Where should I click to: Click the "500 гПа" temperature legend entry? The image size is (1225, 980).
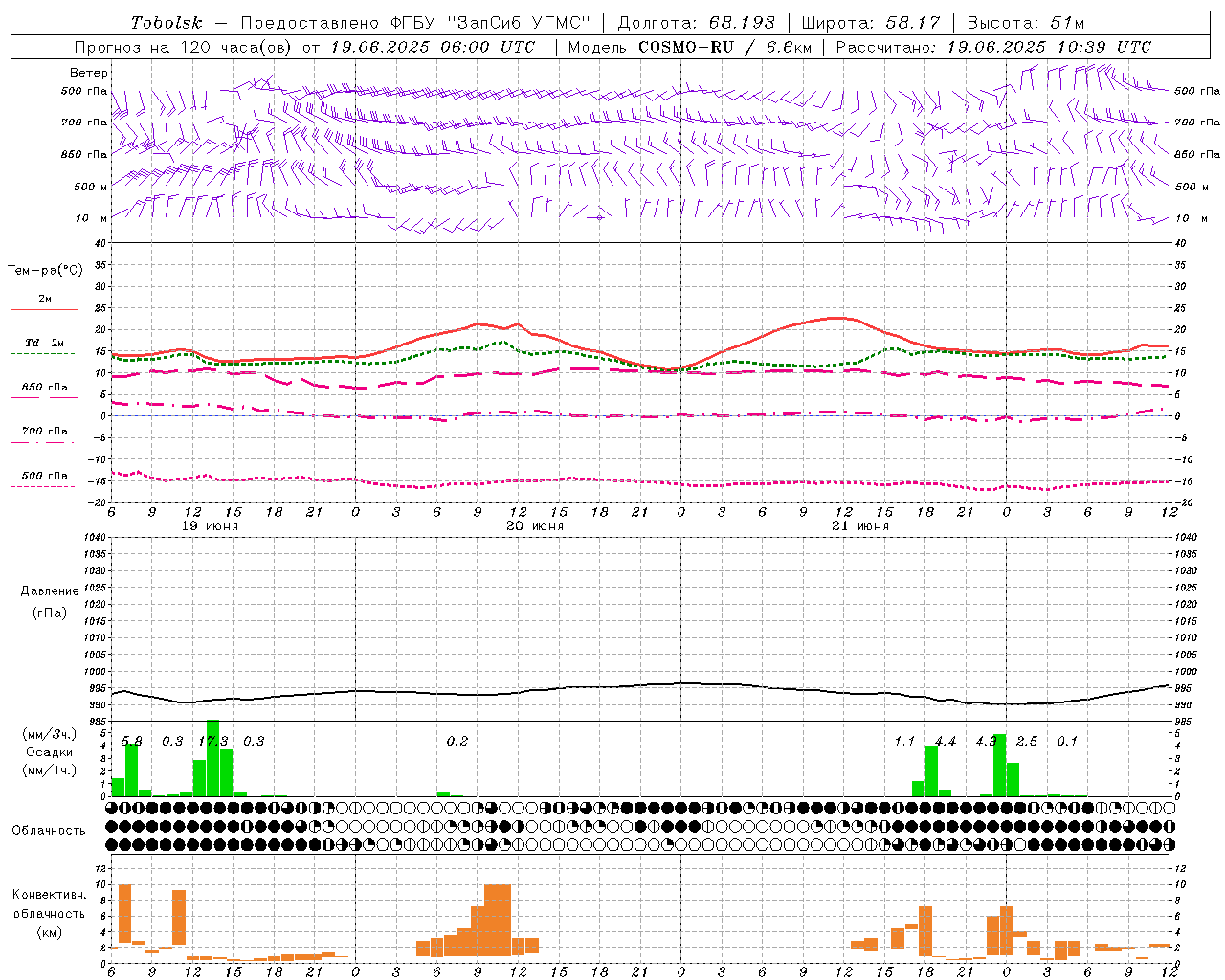pyautogui.click(x=45, y=476)
